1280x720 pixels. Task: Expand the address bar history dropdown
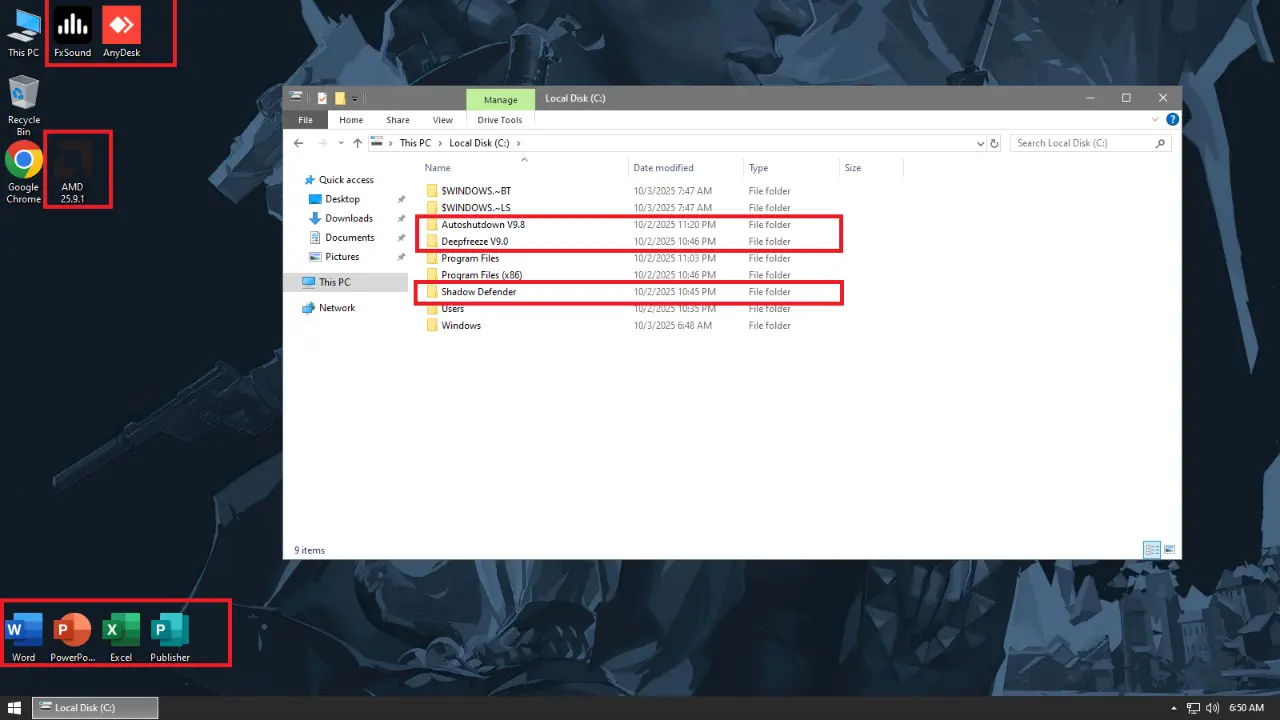[980, 143]
